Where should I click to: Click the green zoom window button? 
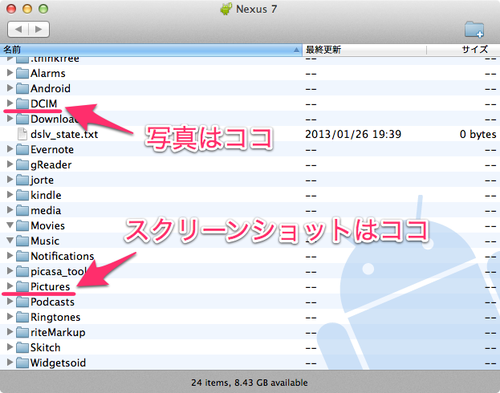click(x=43, y=9)
